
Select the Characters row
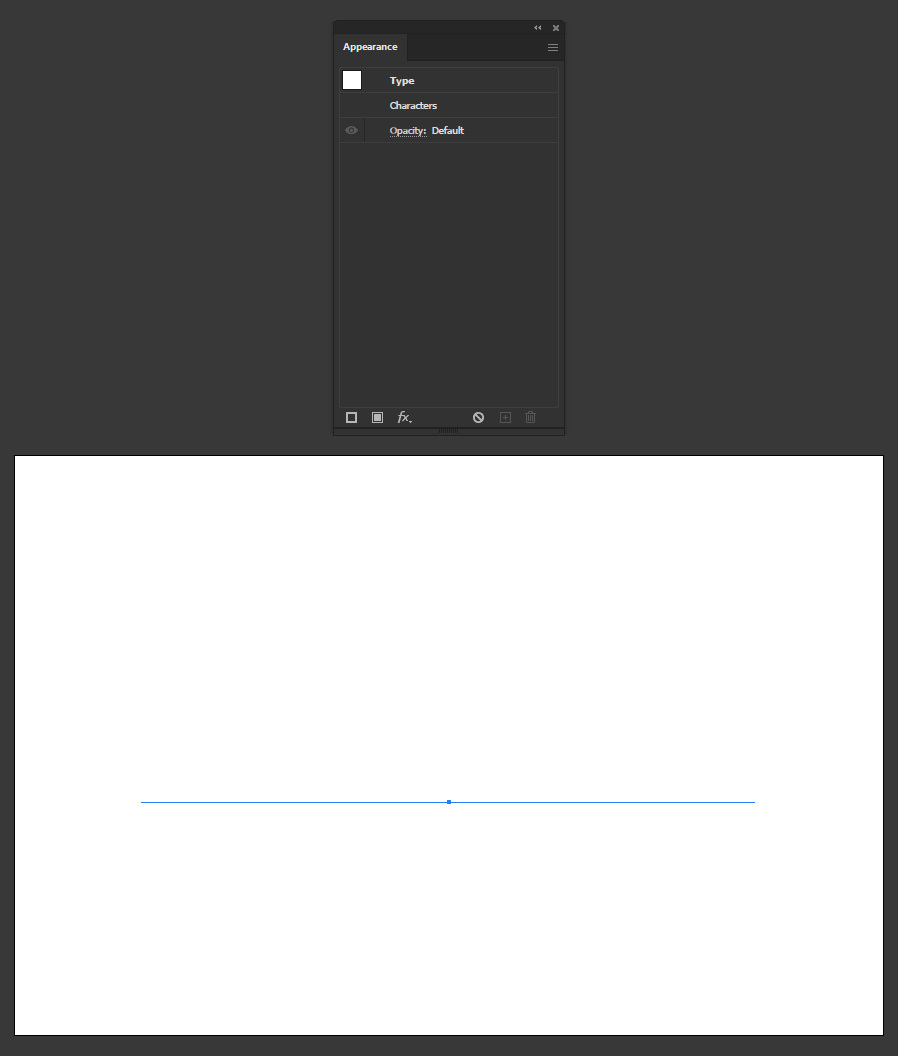click(449, 105)
